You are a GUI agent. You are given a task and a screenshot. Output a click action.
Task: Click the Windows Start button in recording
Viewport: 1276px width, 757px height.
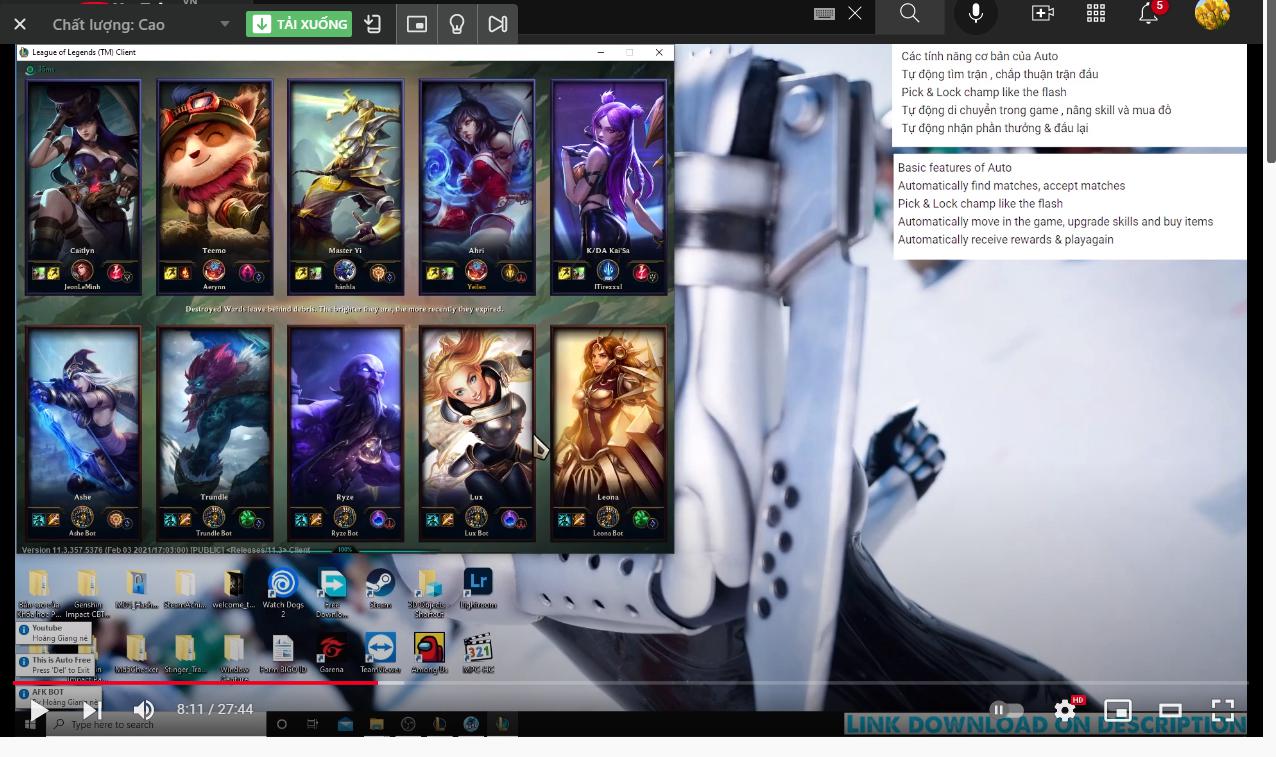click(x=30, y=724)
